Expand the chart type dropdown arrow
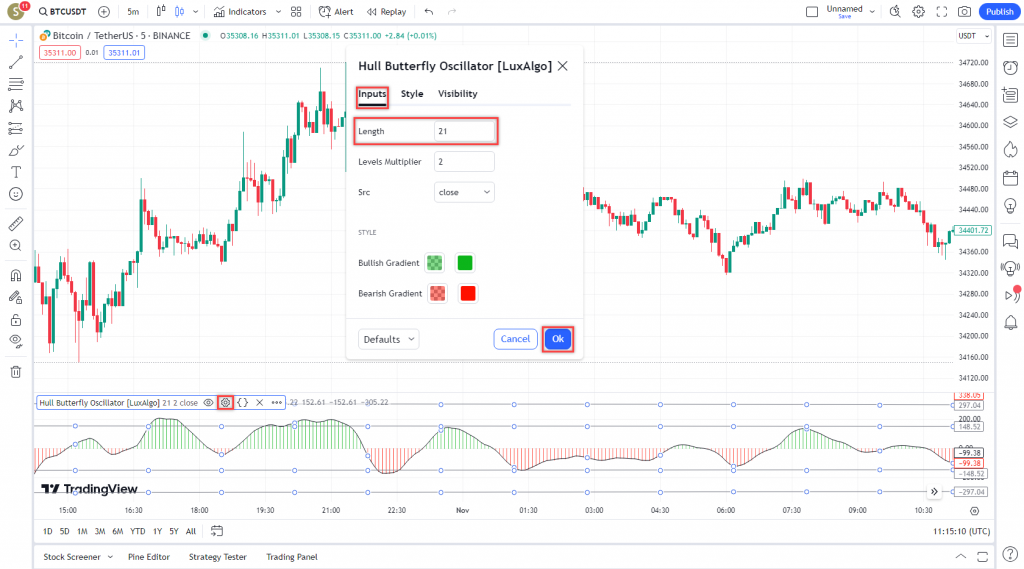The width and height of the screenshot is (1024, 569). [195, 12]
